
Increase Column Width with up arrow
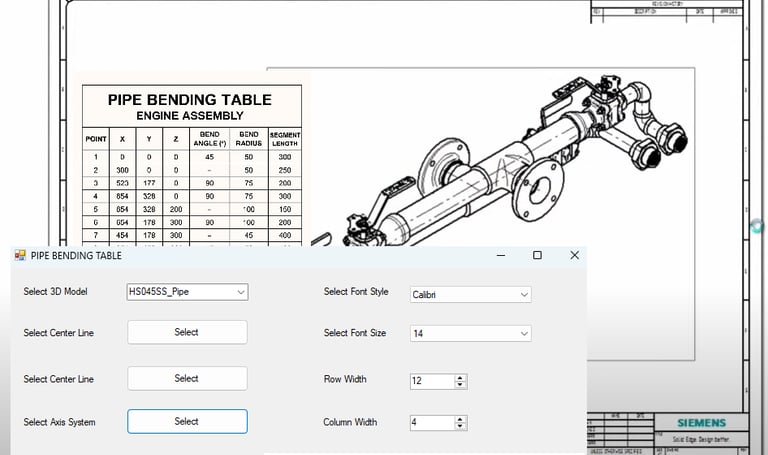[x=460, y=419]
